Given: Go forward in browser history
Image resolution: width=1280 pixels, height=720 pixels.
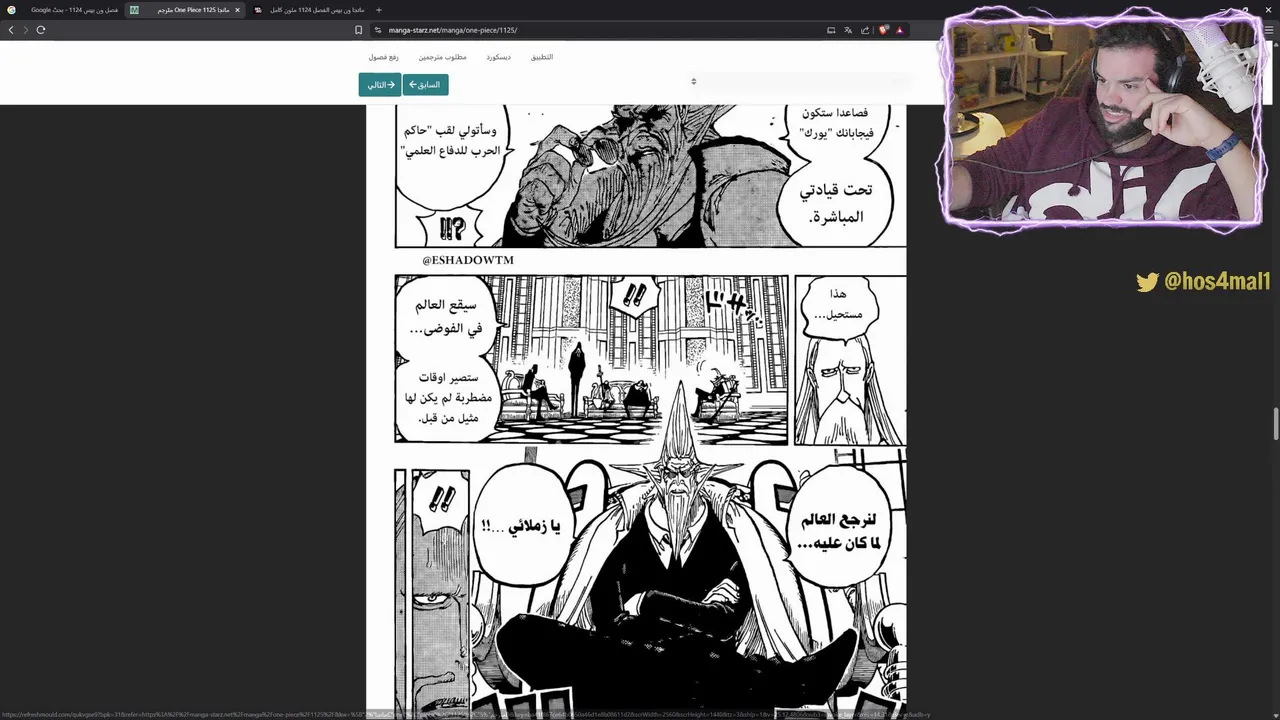Looking at the screenshot, I should click(26, 30).
